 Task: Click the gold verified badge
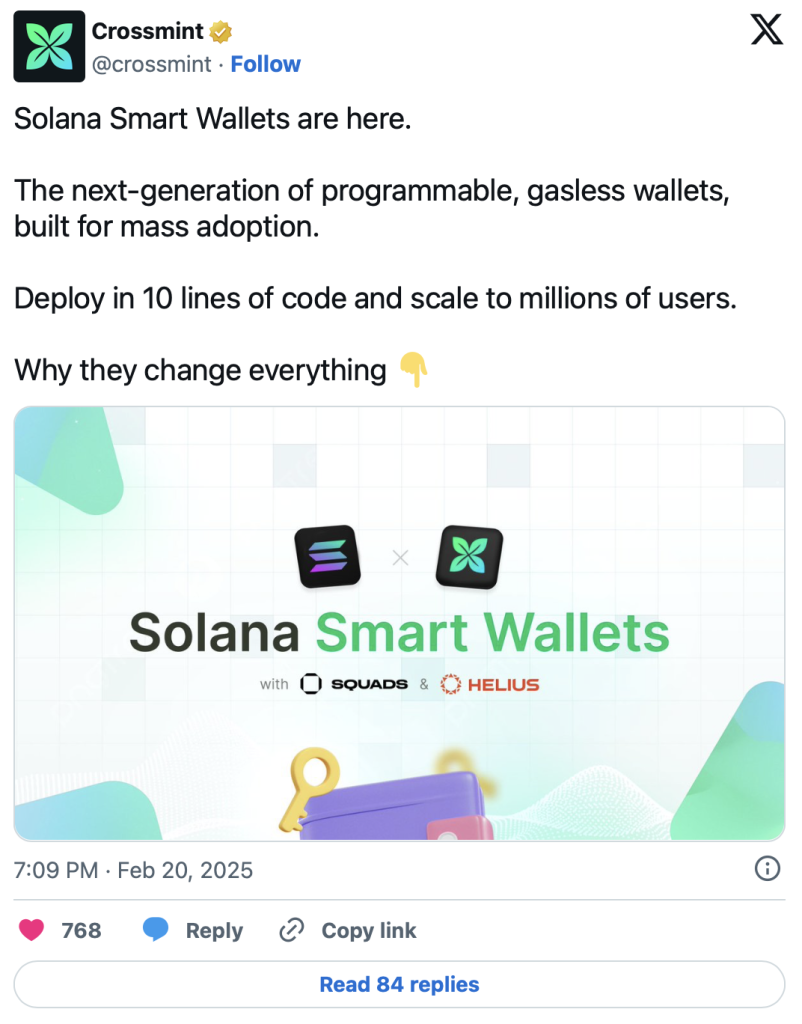tap(221, 31)
